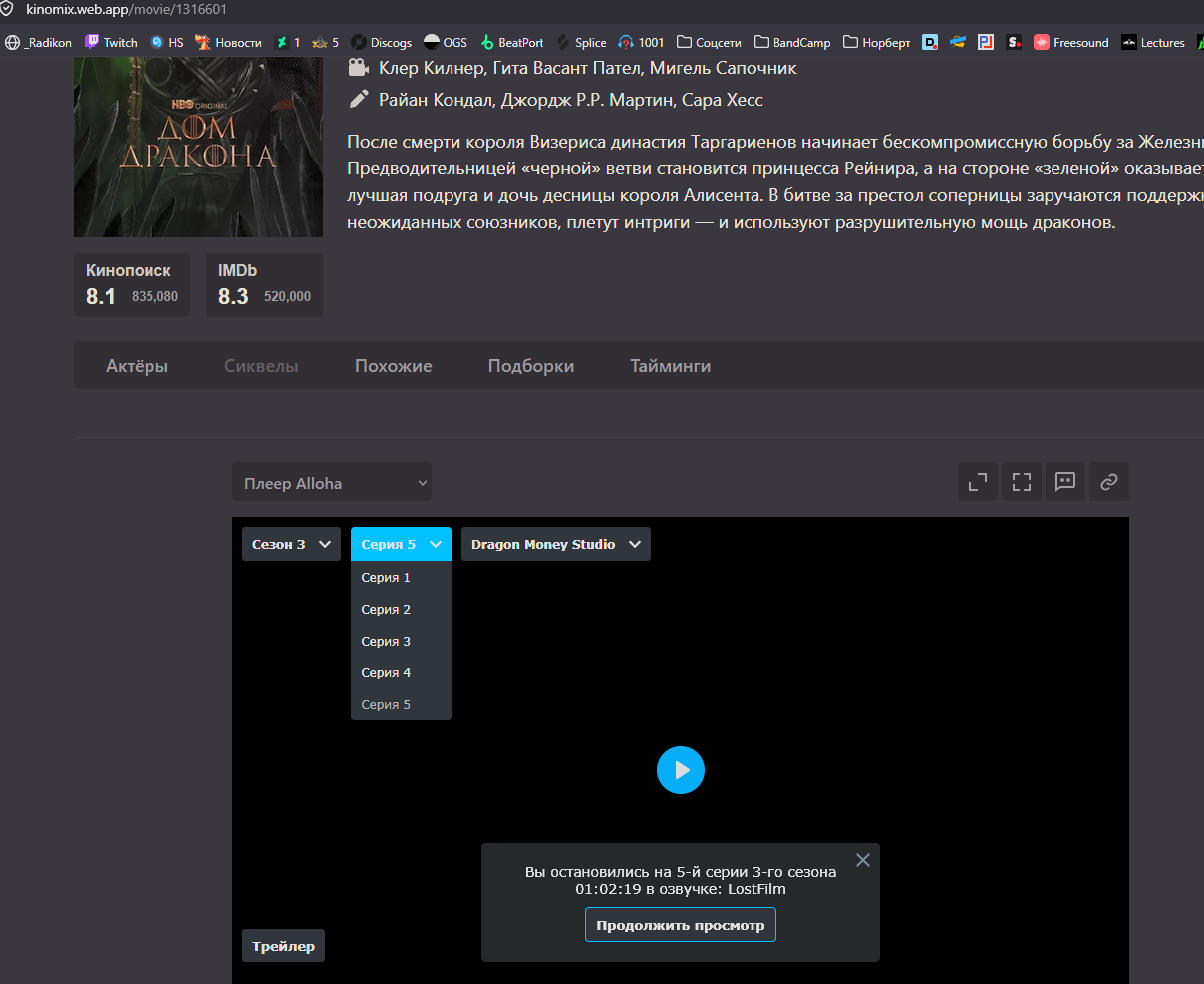
Task: Click the Продолжить просмотр button
Action: [x=681, y=925]
